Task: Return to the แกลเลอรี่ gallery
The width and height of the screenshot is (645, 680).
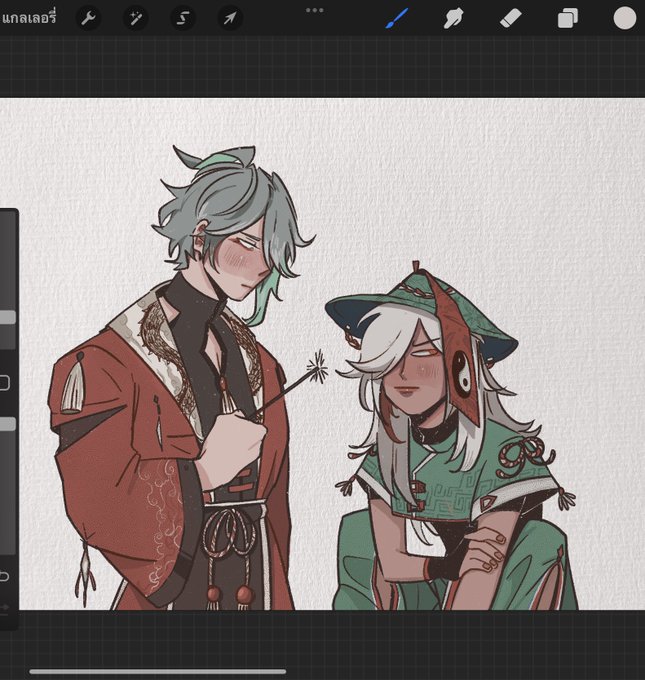Action: coord(28,18)
